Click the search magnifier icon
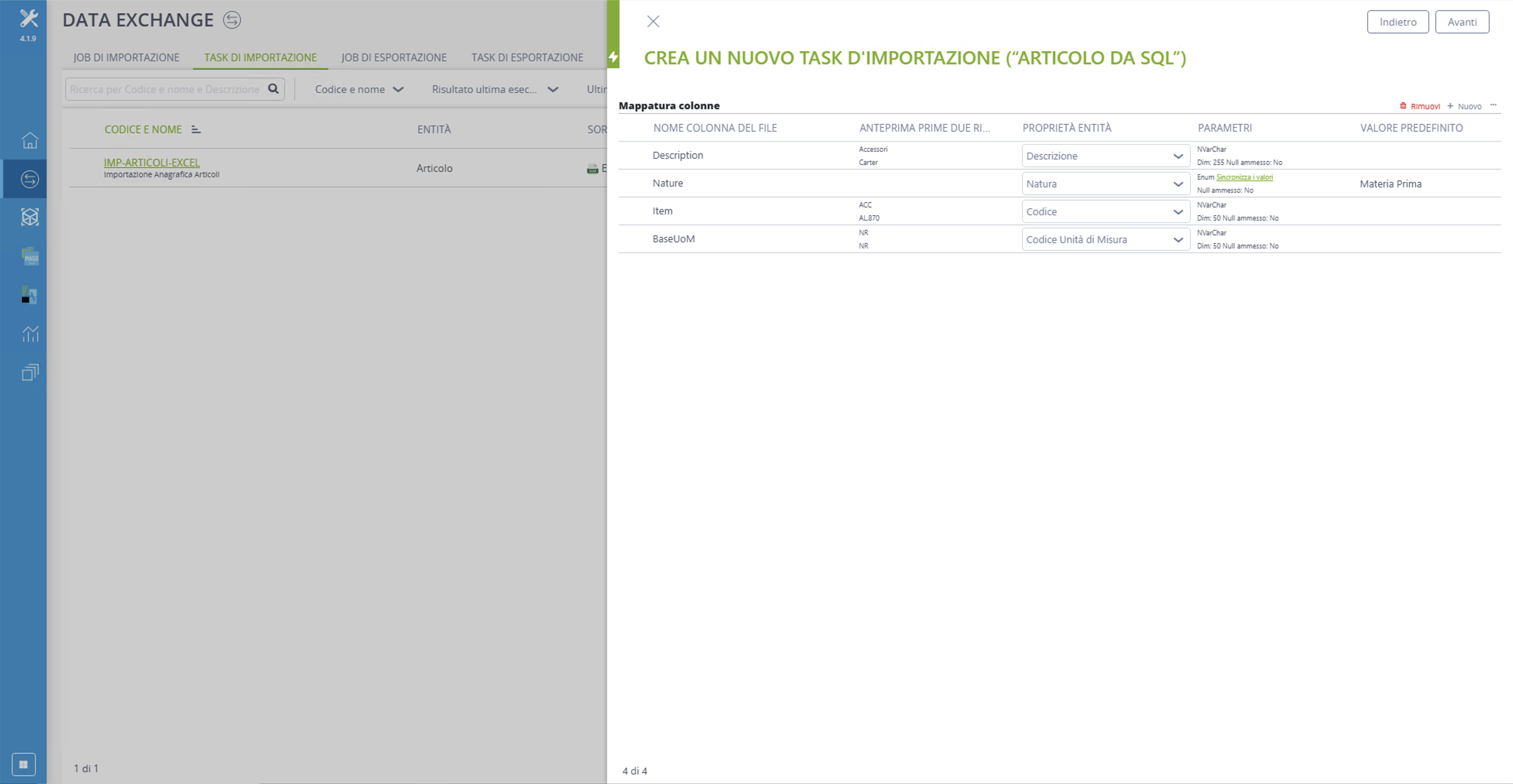 (273, 89)
